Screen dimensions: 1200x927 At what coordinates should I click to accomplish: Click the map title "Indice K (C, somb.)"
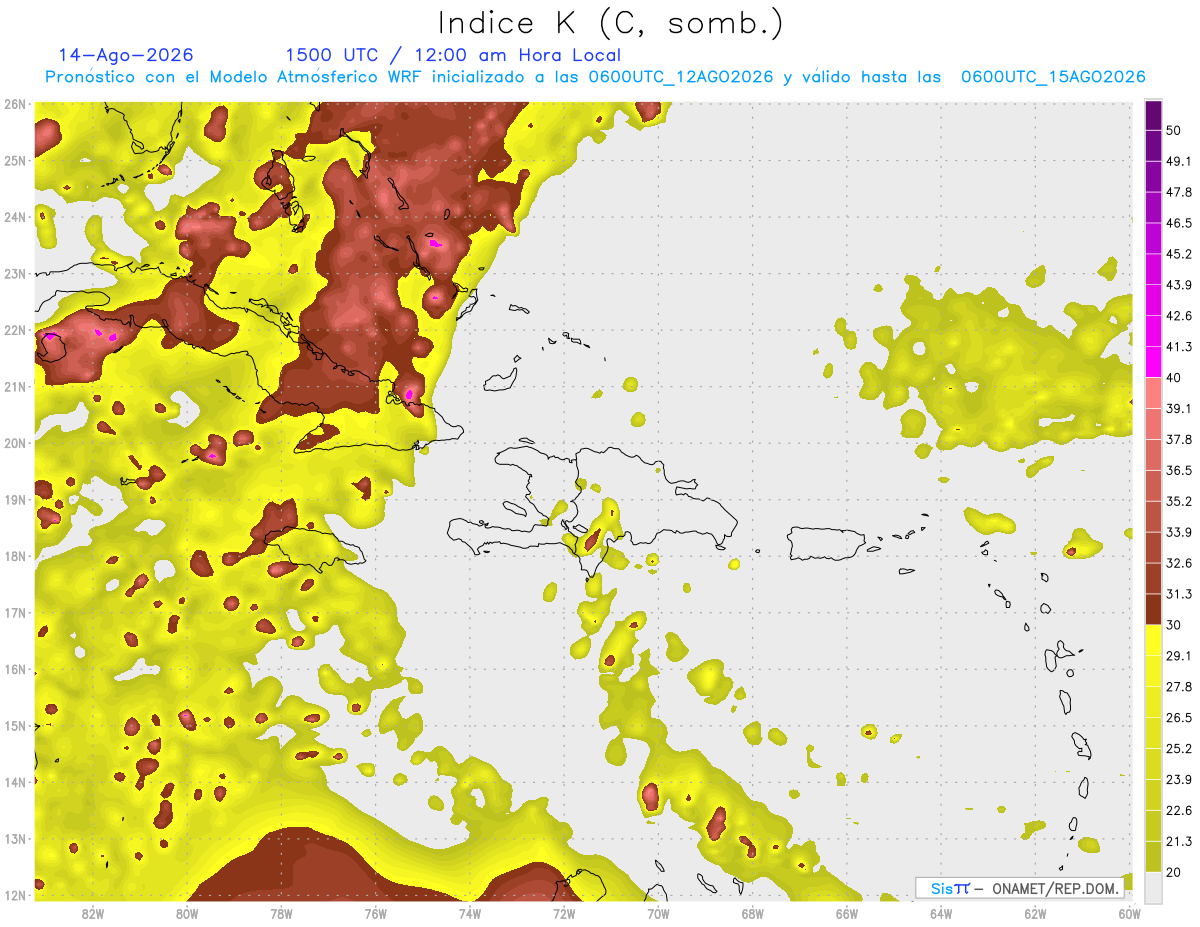click(x=611, y=24)
